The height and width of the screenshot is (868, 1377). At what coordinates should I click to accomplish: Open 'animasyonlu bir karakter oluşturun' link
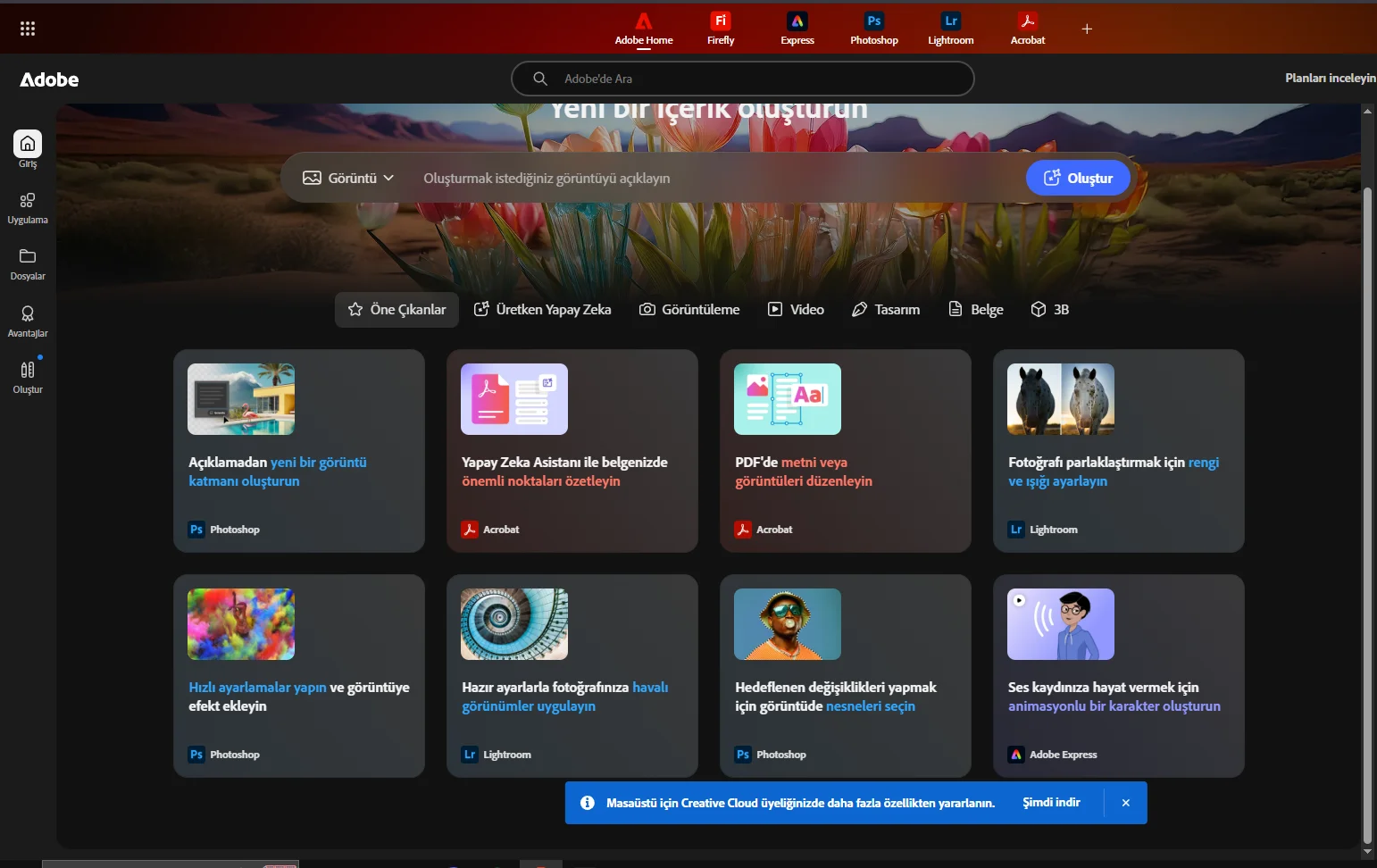coord(1114,706)
